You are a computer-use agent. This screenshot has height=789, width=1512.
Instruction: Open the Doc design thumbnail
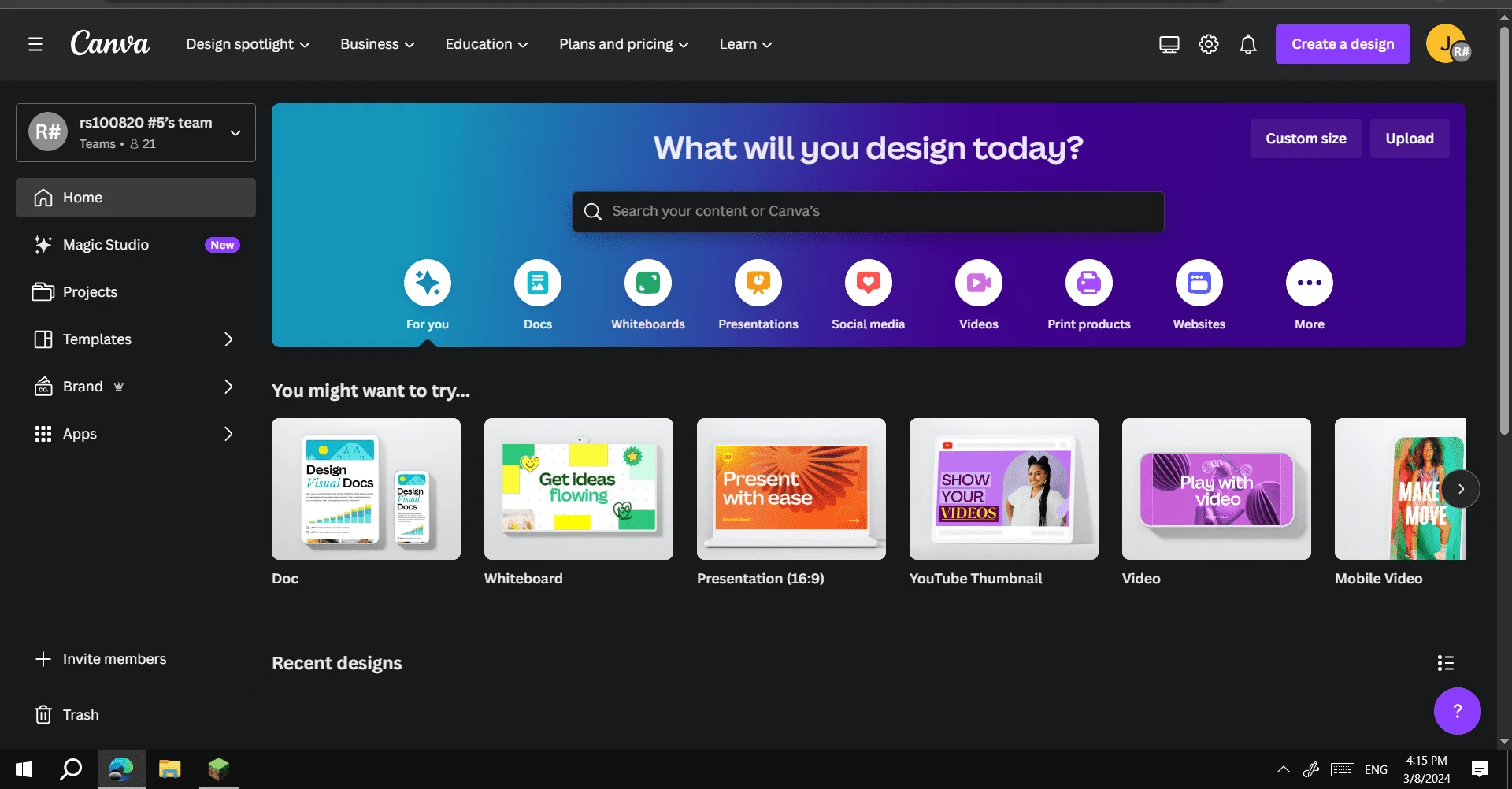point(366,489)
